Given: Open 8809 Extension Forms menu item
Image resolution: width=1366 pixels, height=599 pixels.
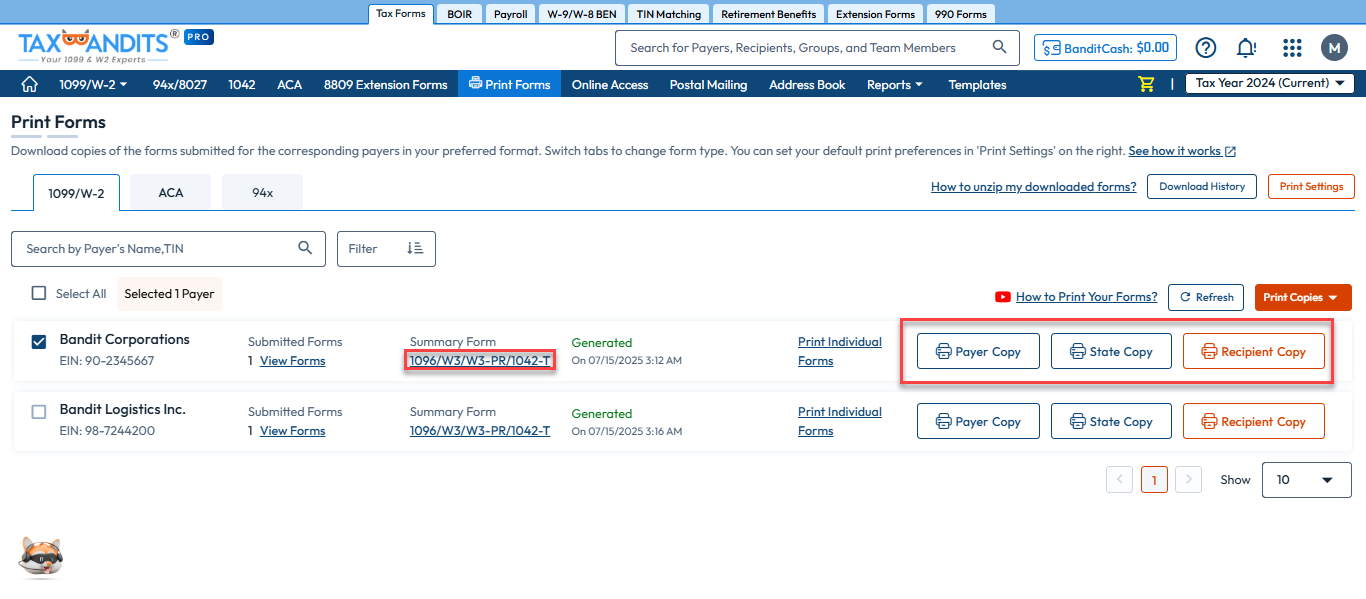Looking at the screenshot, I should (x=386, y=84).
